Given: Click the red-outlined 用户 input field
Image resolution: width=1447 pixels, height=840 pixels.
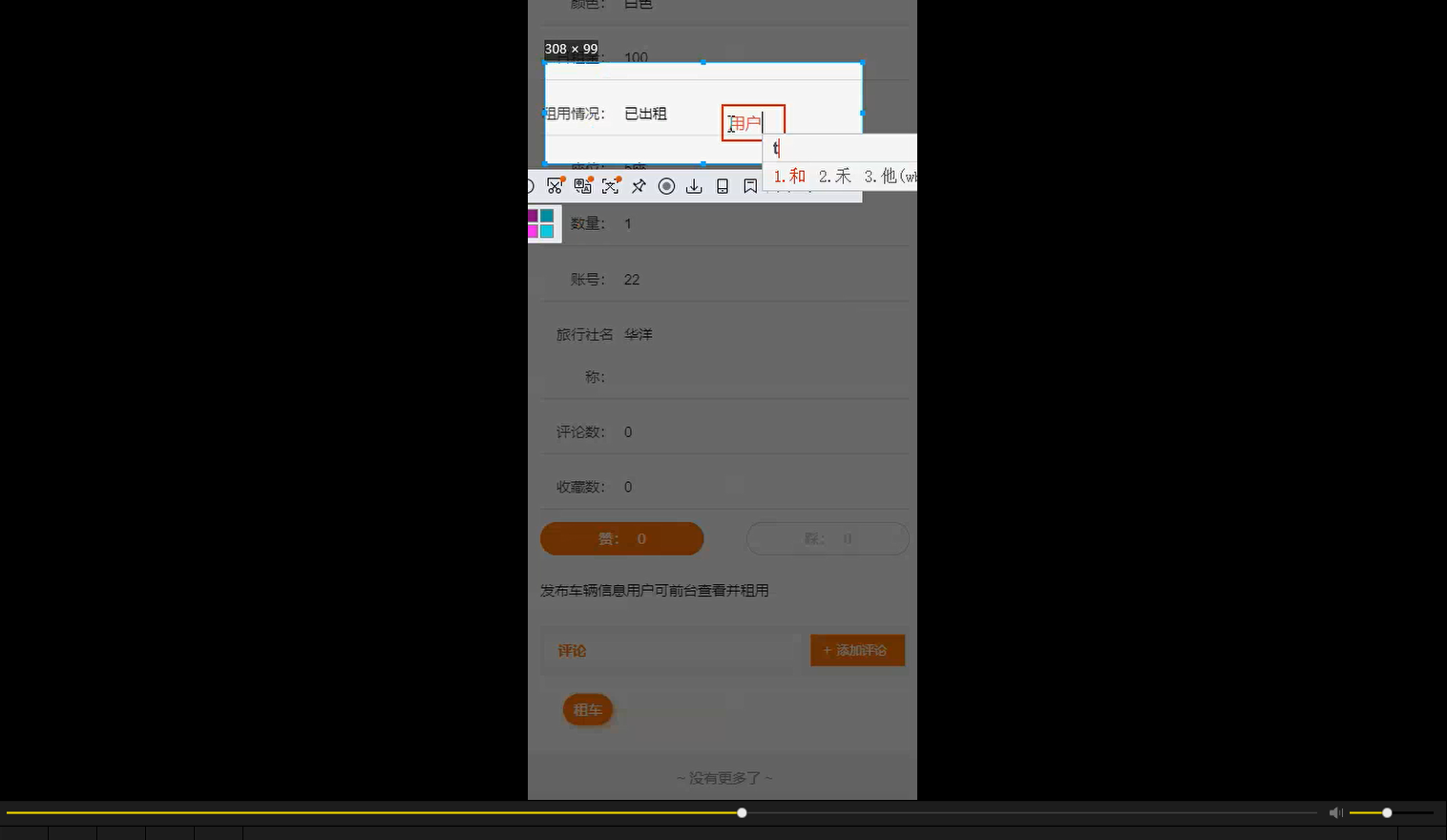Looking at the screenshot, I should coord(753,121).
